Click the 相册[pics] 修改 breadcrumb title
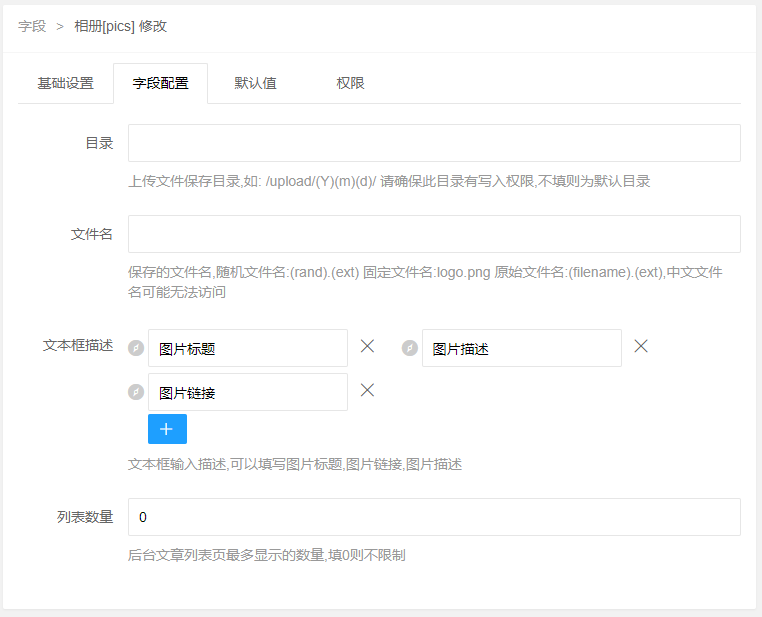Screen dimensions: 762x617 (x=121, y=26)
